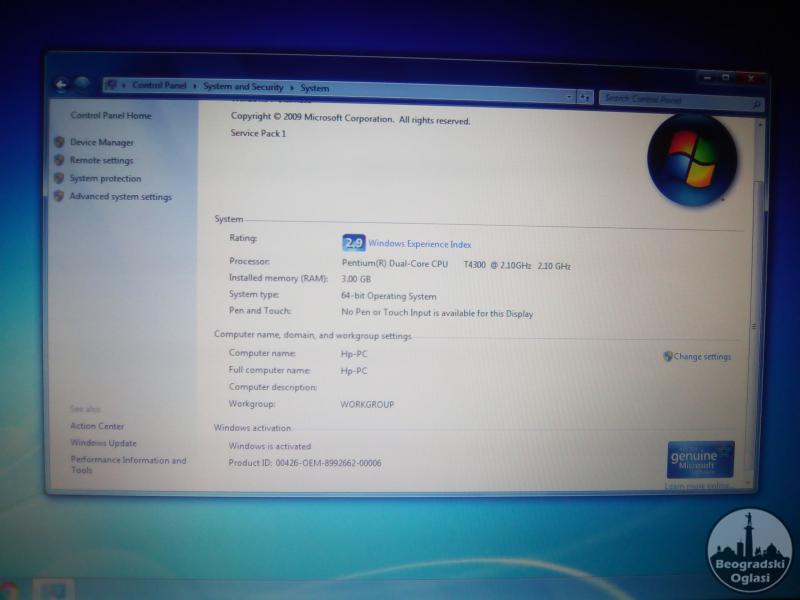This screenshot has height=600, width=800.
Task: Click the second taskbar application button
Action: (x=54, y=591)
